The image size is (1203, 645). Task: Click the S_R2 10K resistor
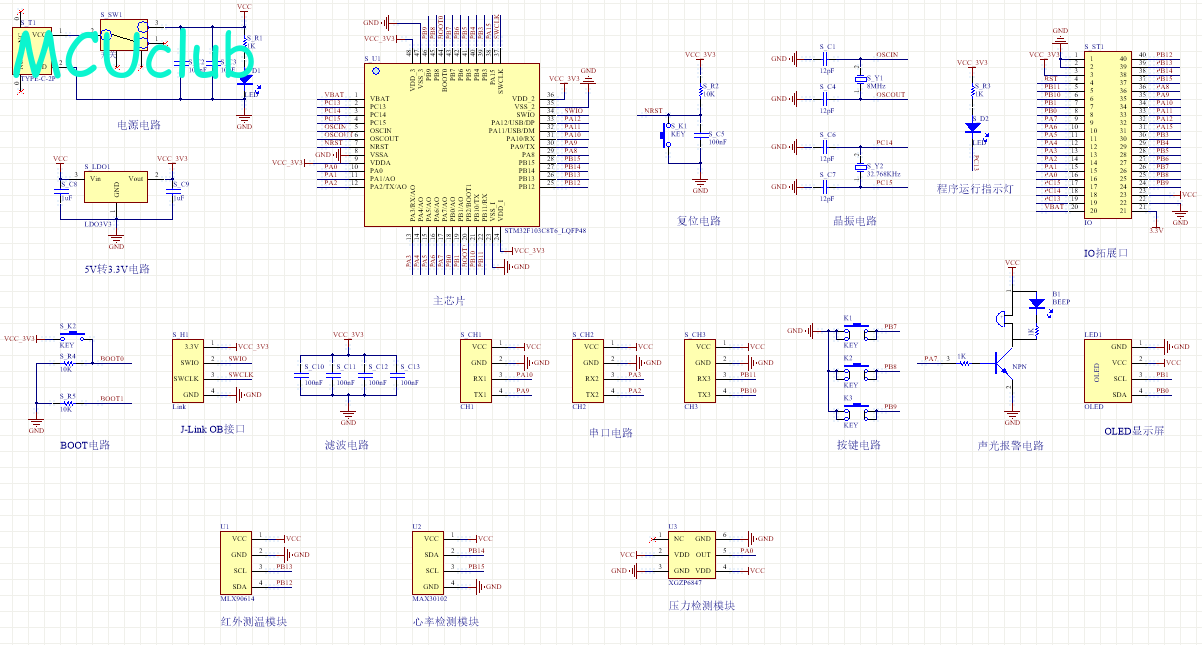tap(700, 91)
